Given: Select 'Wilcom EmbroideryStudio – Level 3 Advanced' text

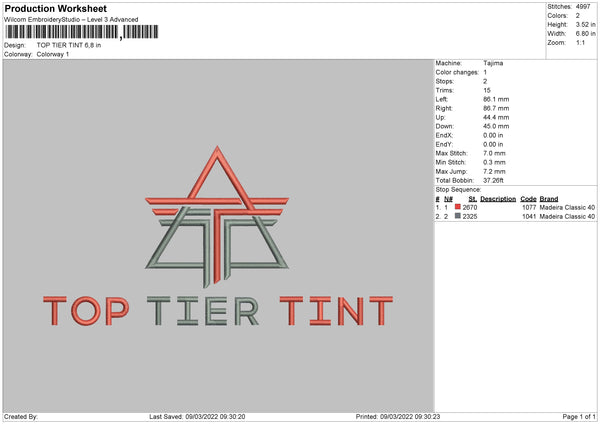Looking at the screenshot, I should click(71, 20).
